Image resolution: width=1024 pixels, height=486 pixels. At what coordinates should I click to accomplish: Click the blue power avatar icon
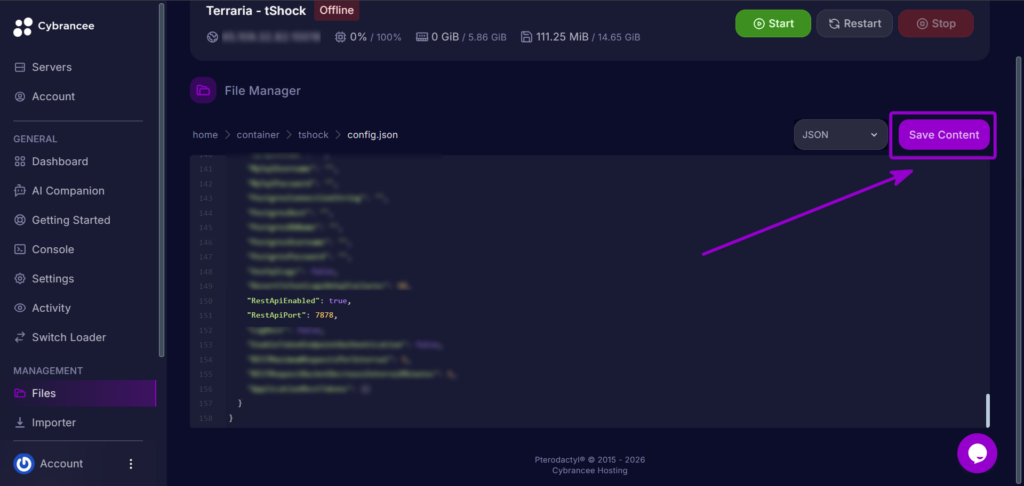[x=24, y=464]
